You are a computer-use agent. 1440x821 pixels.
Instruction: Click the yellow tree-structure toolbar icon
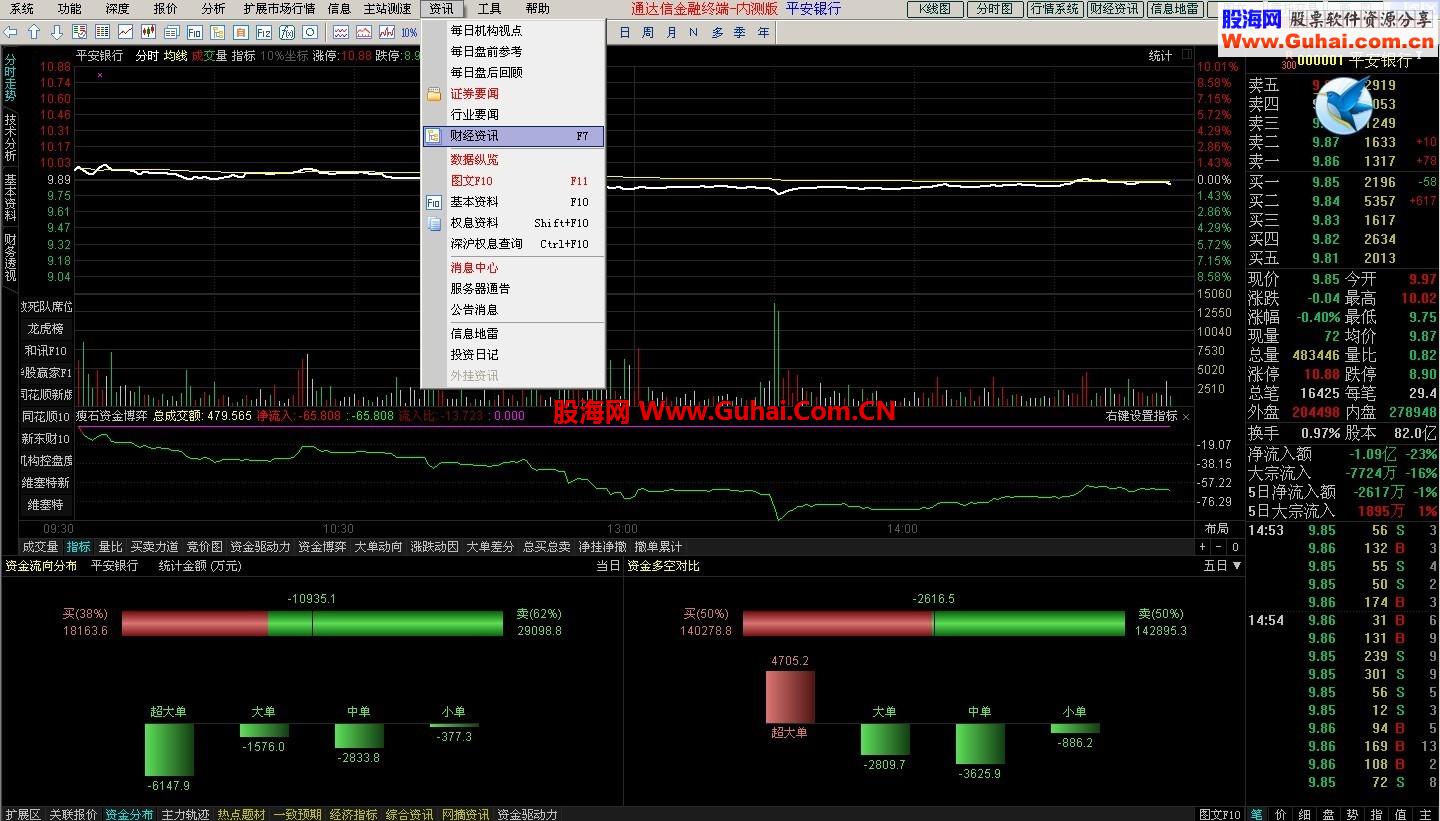coord(217,33)
